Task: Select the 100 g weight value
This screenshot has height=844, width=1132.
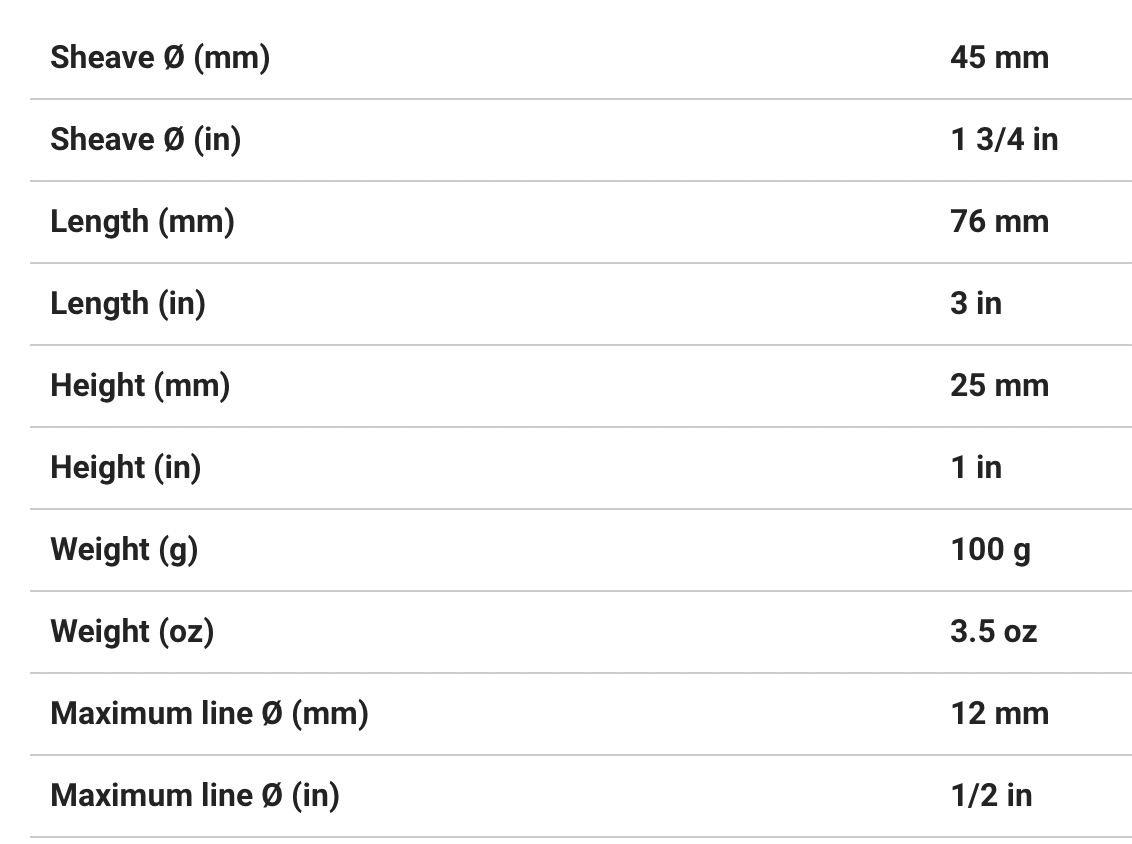Action: 990,550
